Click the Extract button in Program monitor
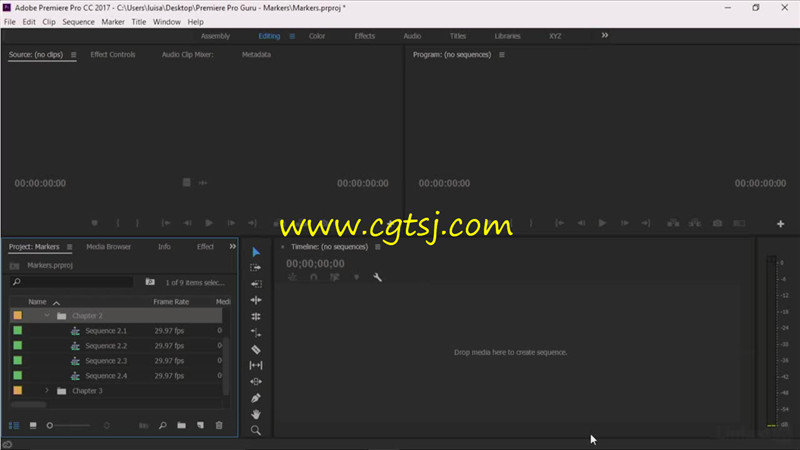 coord(695,223)
